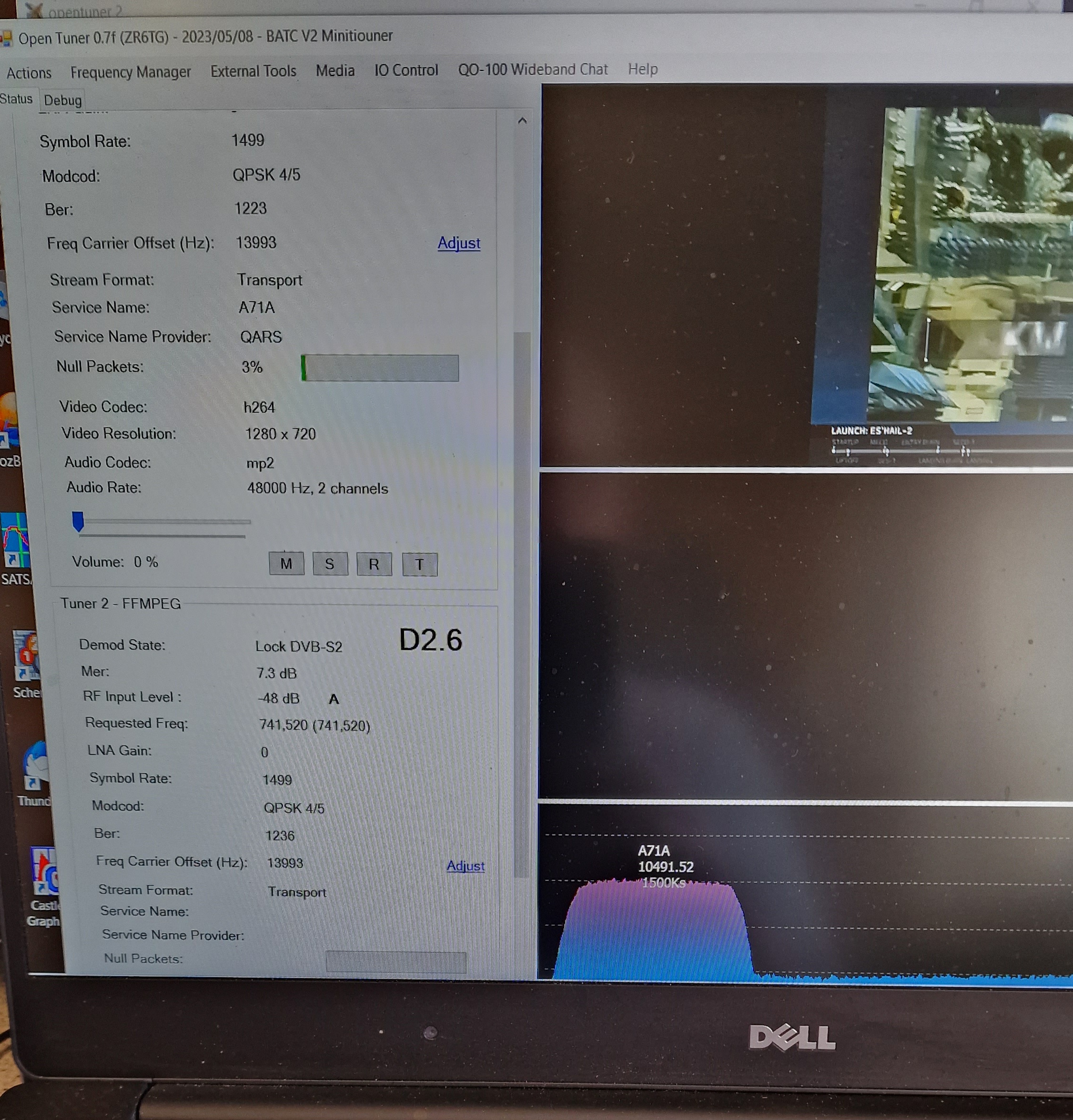
Task: Click Adjust link in Tuner 2 FFMPEG section
Action: pos(465,865)
